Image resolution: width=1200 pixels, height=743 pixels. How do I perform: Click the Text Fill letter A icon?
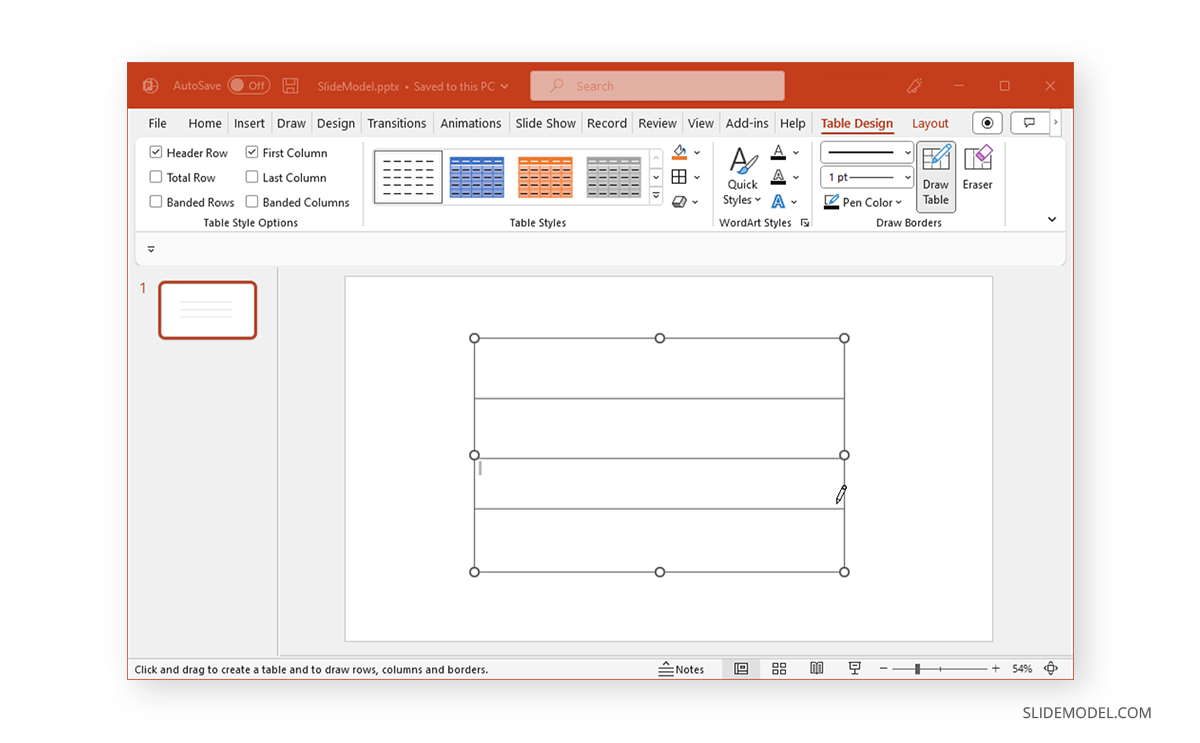(779, 153)
